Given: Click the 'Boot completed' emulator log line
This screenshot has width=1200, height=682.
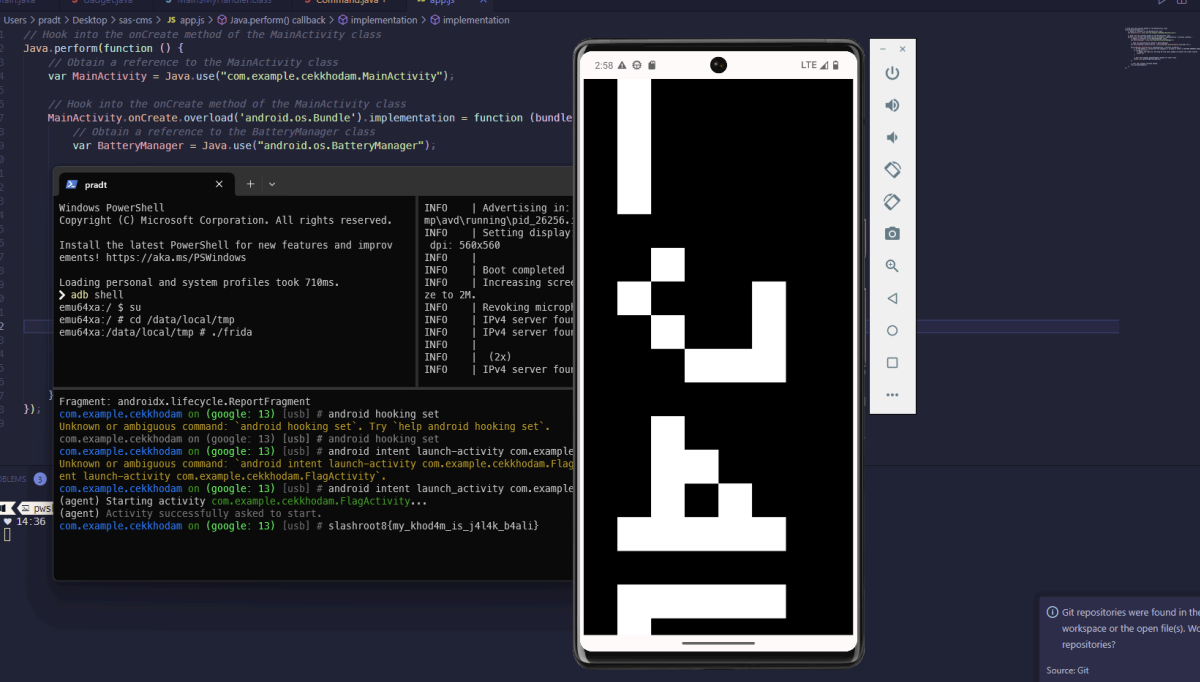Looking at the screenshot, I should pyautogui.click(x=494, y=270).
